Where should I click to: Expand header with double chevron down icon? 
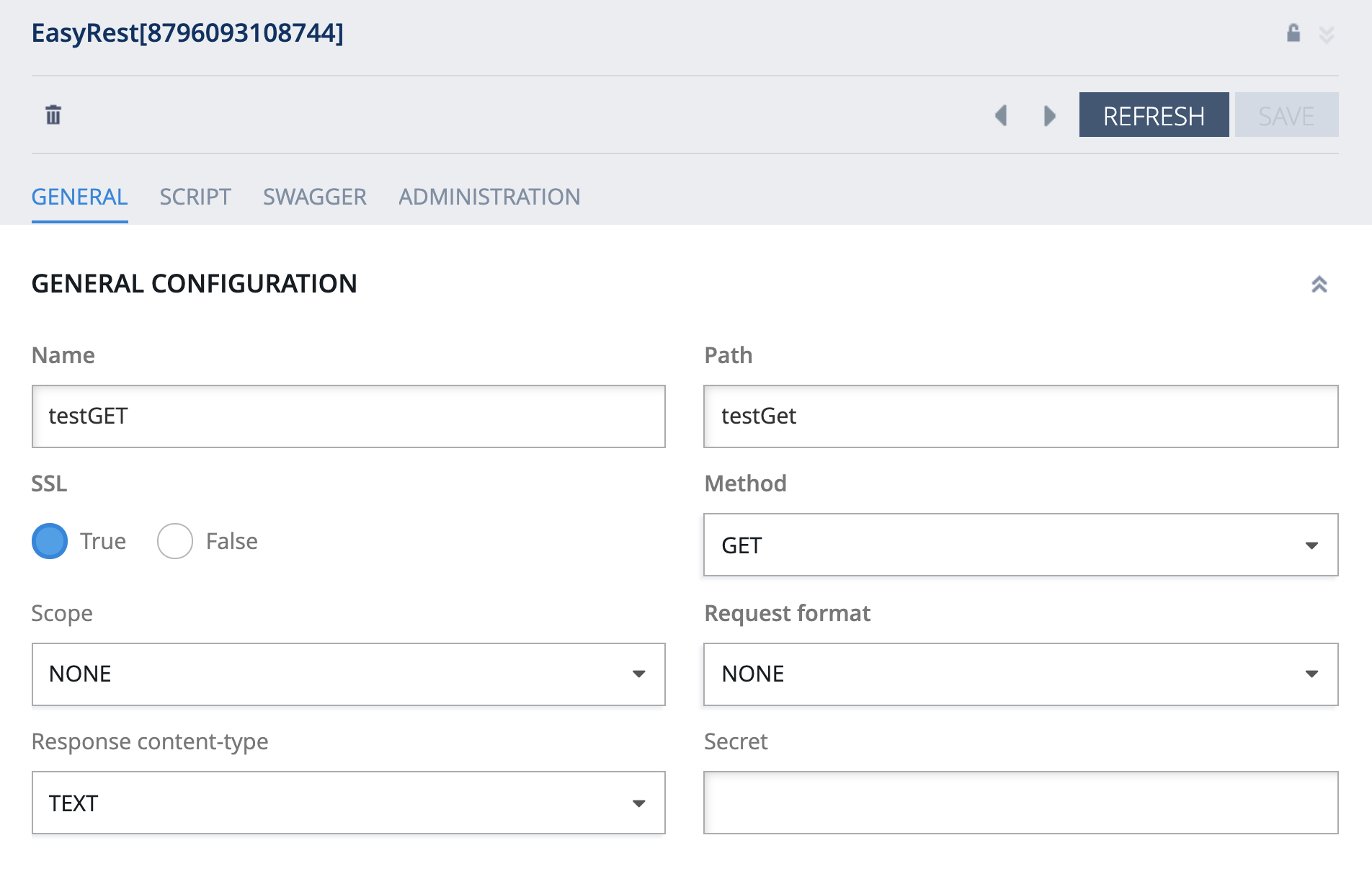click(x=1327, y=35)
